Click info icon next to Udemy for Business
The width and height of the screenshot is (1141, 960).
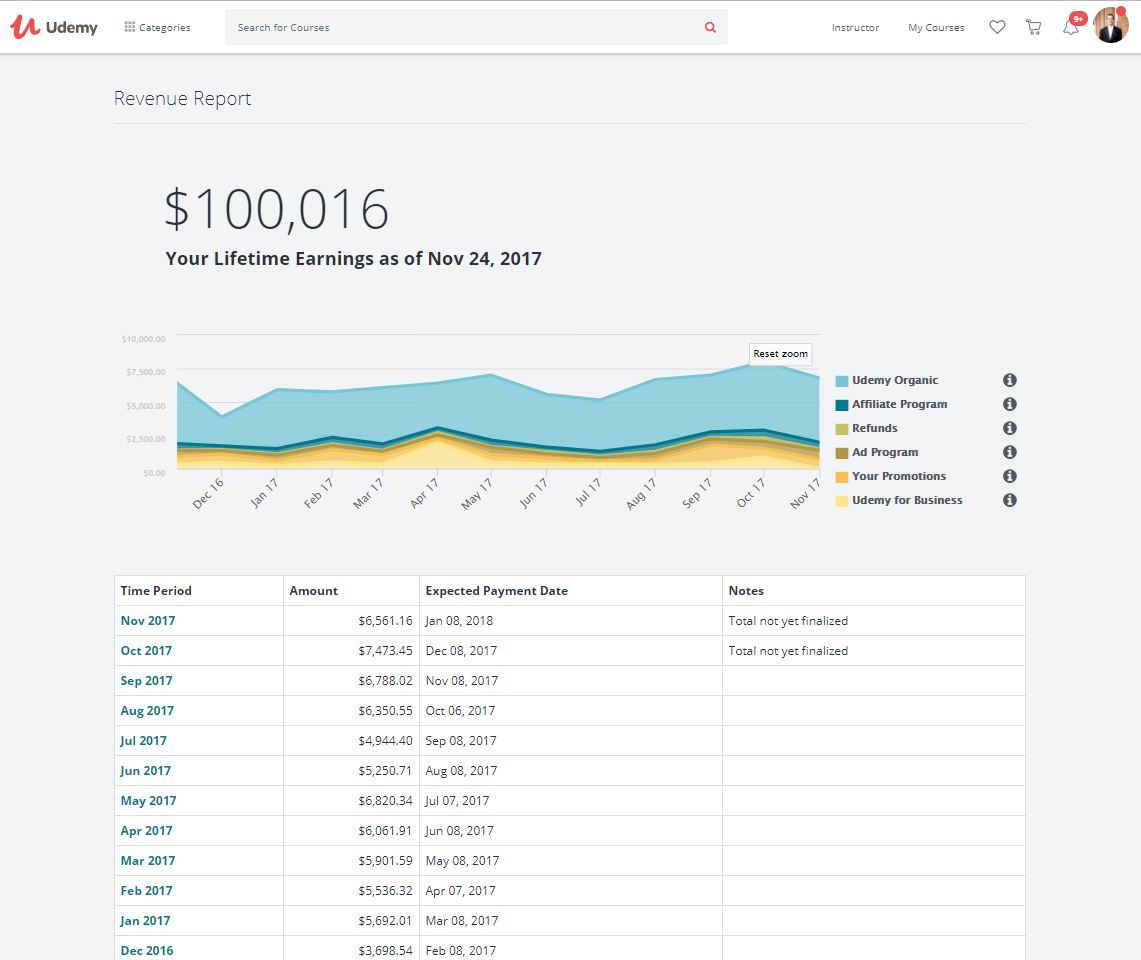(1009, 500)
